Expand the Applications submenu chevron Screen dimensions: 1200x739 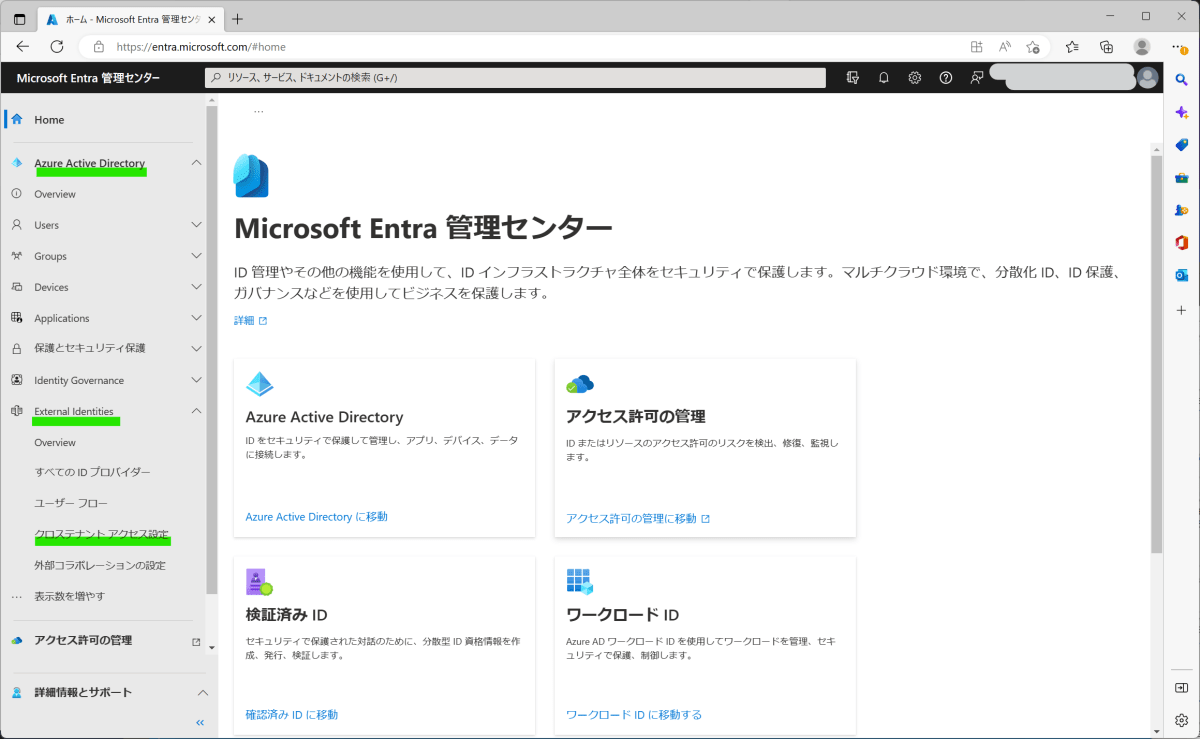[196, 318]
